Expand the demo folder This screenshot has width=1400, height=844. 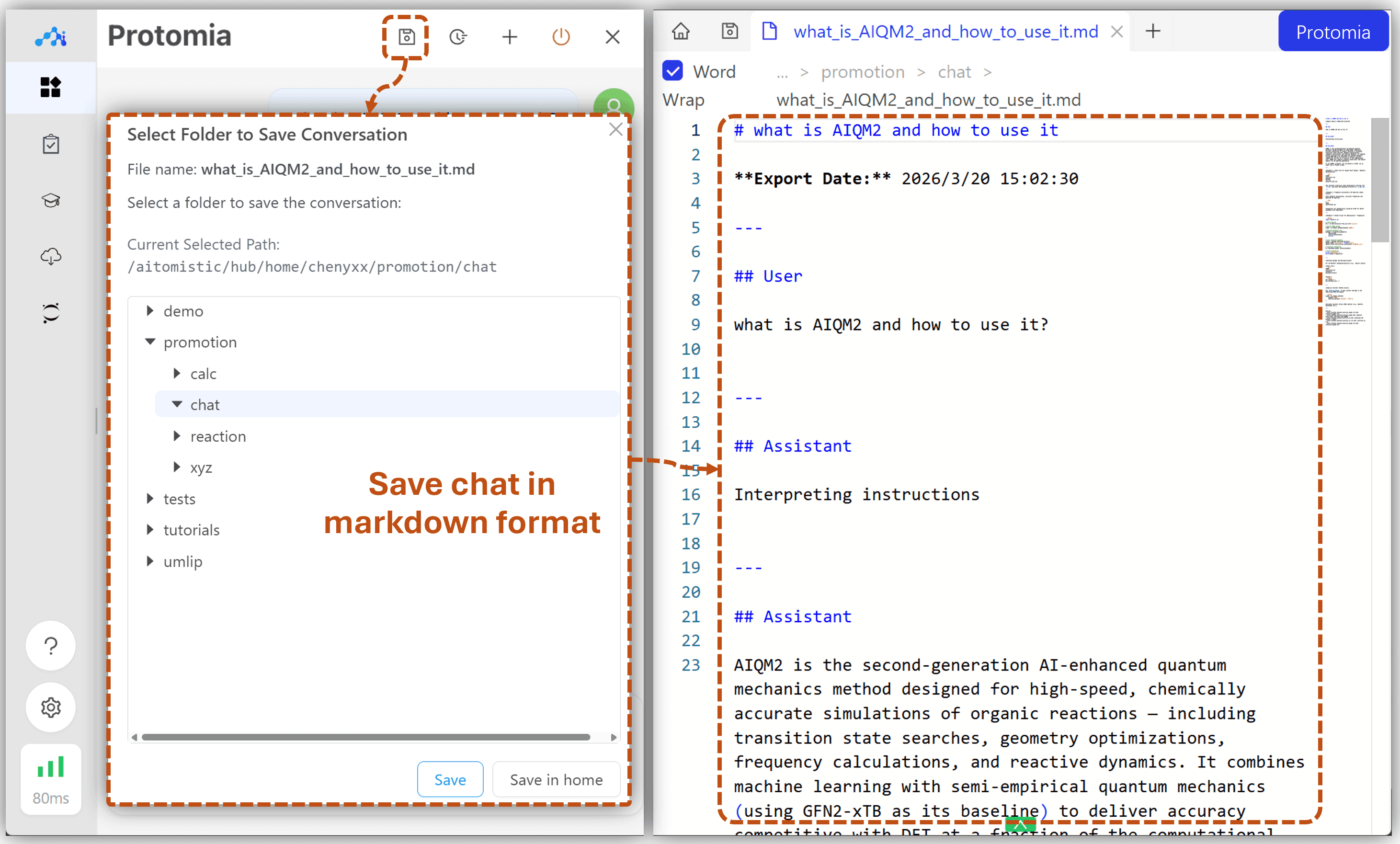150,310
